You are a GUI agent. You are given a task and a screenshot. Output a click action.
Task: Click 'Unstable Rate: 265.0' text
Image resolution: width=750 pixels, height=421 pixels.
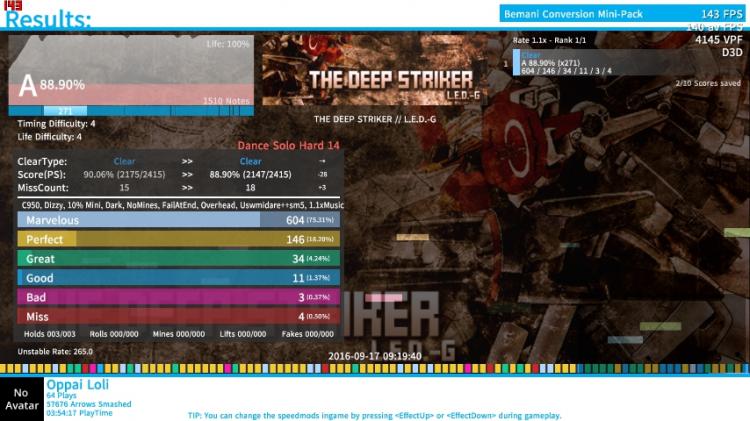pos(55,351)
